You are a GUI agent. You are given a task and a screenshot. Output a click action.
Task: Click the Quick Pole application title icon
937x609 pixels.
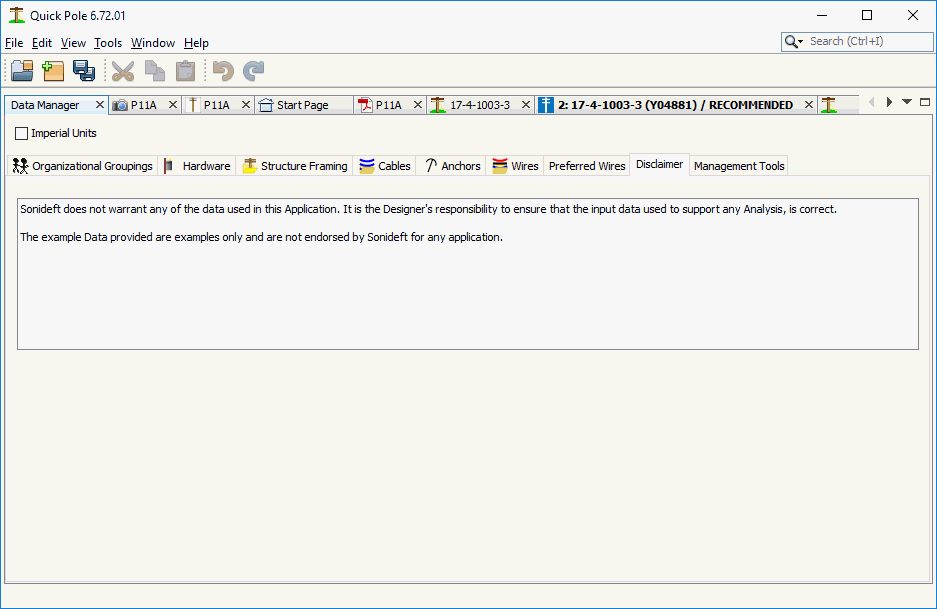[17, 16]
